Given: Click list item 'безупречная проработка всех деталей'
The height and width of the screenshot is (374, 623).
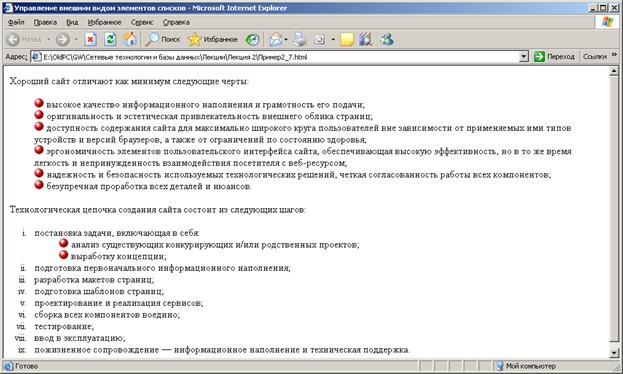Looking at the screenshot, I should [x=125, y=186].
